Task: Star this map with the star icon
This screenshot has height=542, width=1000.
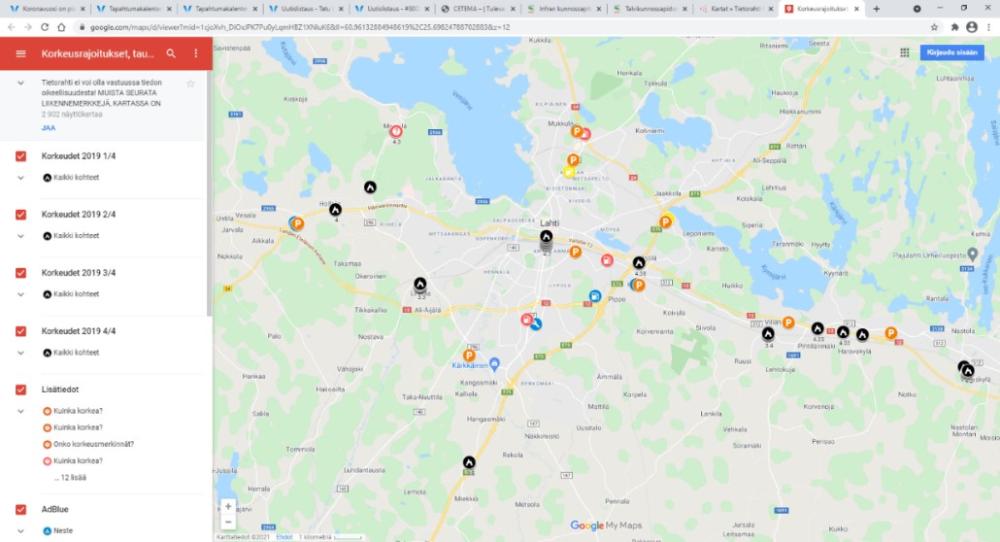Action: pos(190,84)
